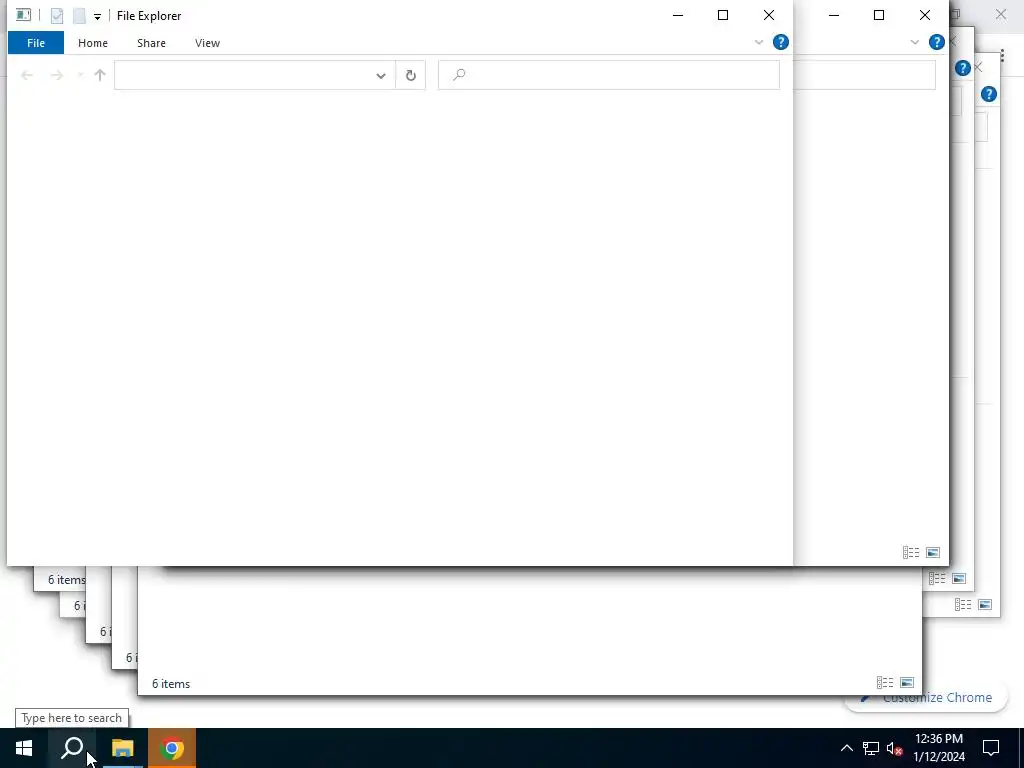Open the address bar history dropdown
The image size is (1024, 768).
381,76
